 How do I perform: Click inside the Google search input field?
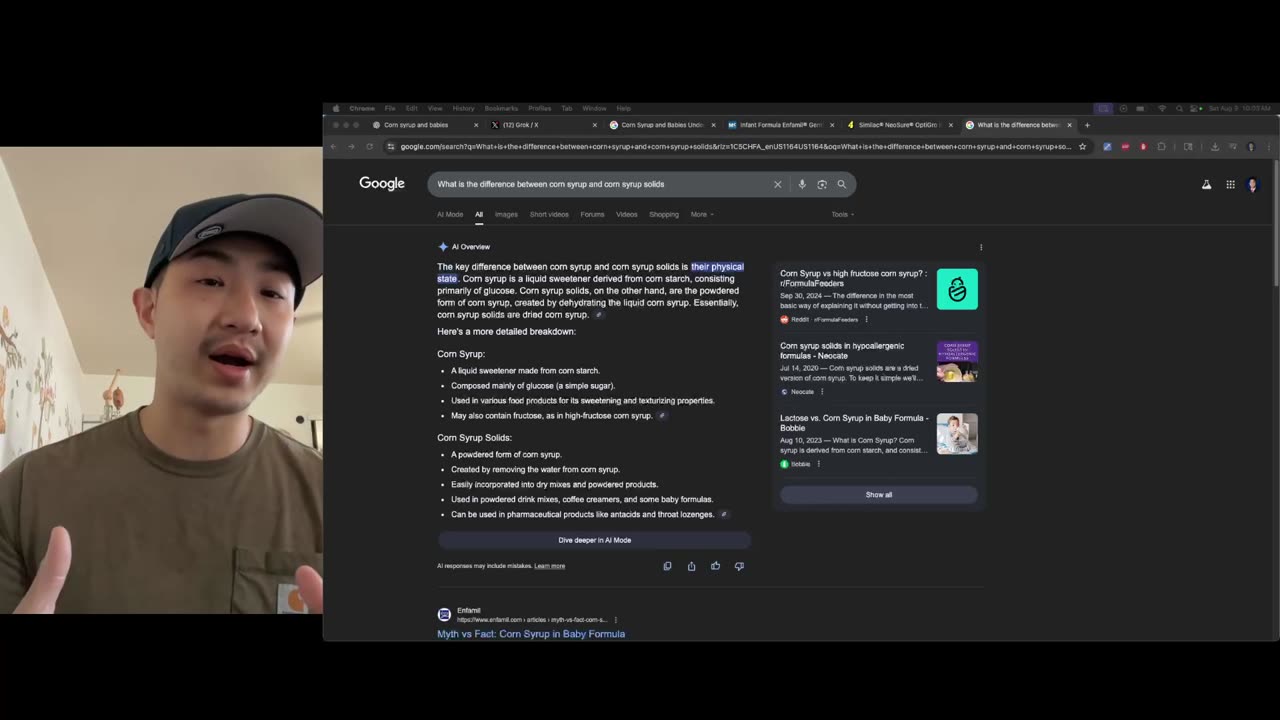[600, 184]
